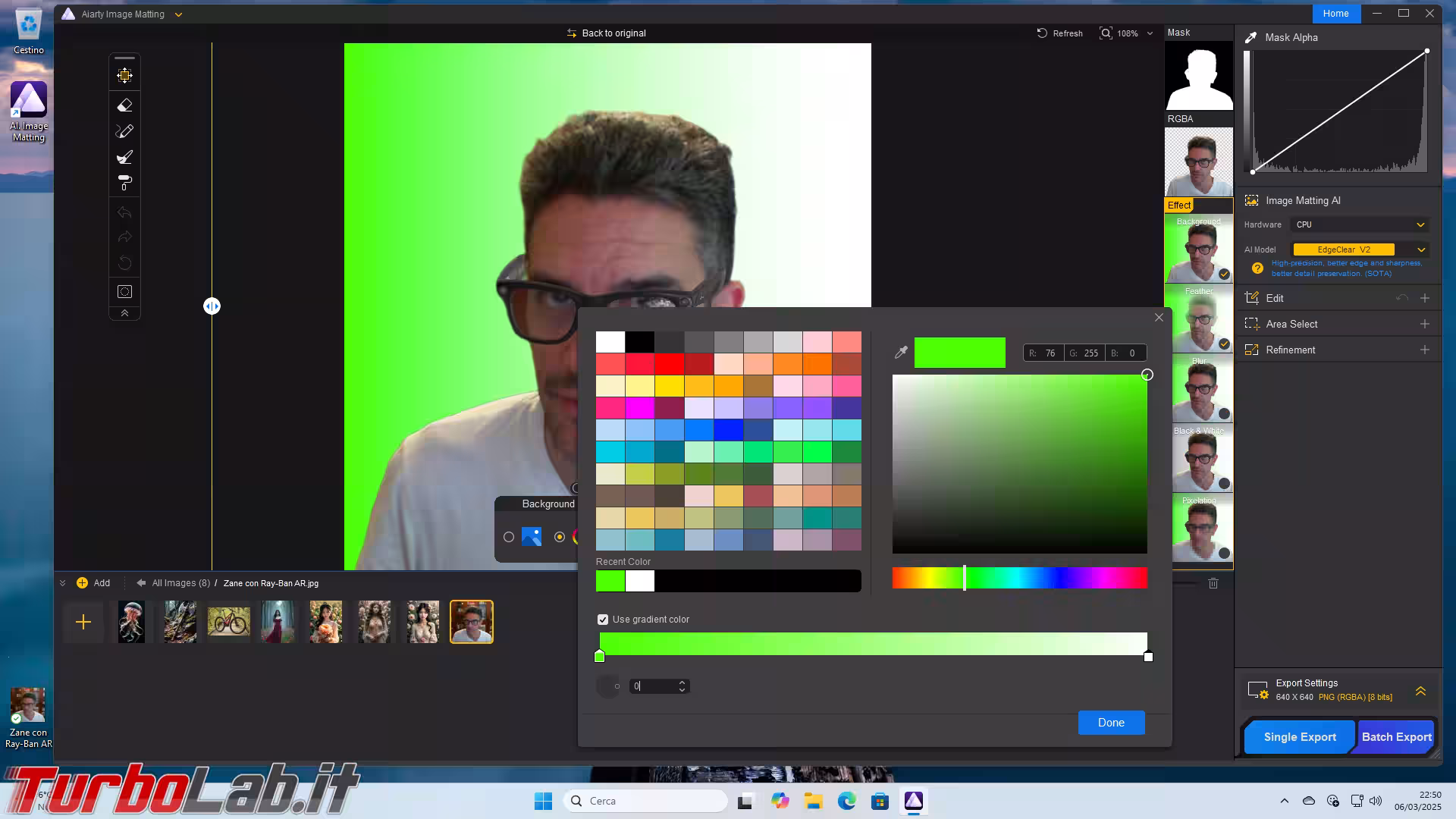Click the yellow Add image icon
Image resolution: width=1456 pixels, height=819 pixels.
click(83, 583)
